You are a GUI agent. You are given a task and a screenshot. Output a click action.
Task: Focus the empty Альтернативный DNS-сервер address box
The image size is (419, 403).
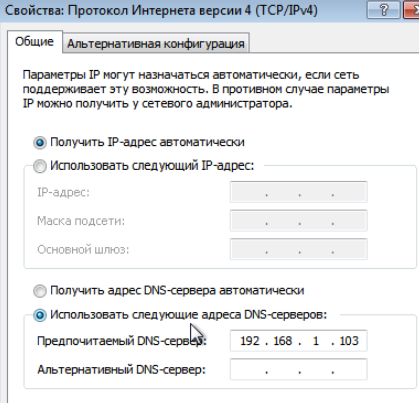point(299,369)
